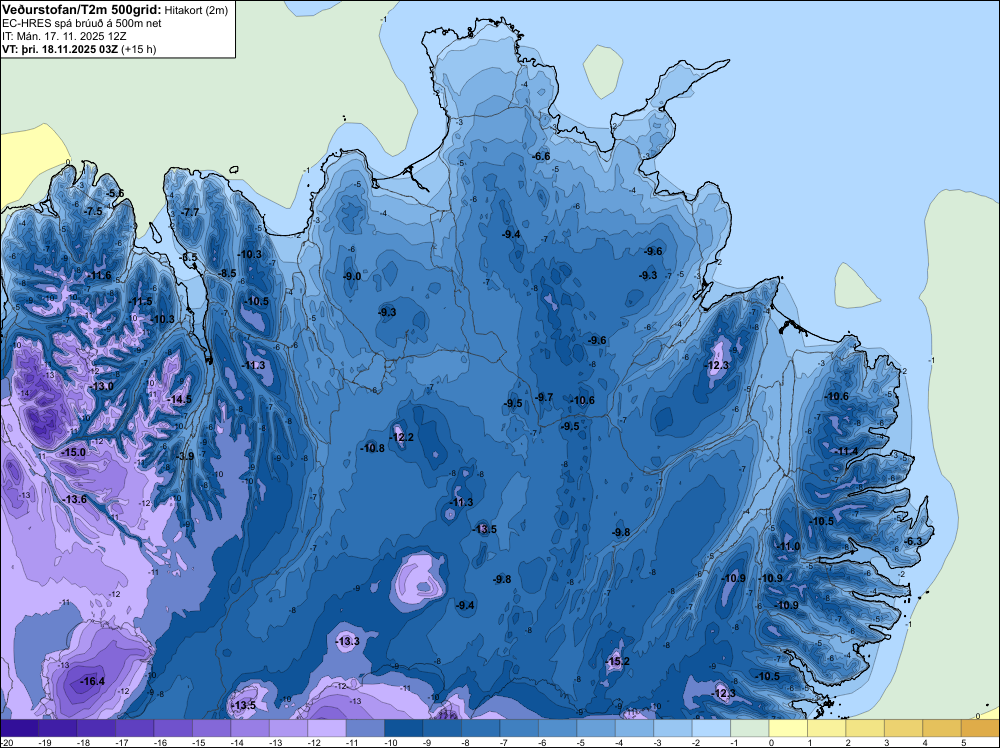
Task: Click the -12.2 temperature reading
Action: 402,437
